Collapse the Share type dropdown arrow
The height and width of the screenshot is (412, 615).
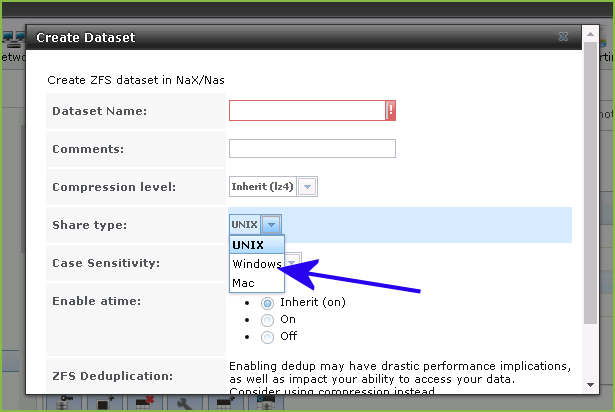click(x=271, y=225)
